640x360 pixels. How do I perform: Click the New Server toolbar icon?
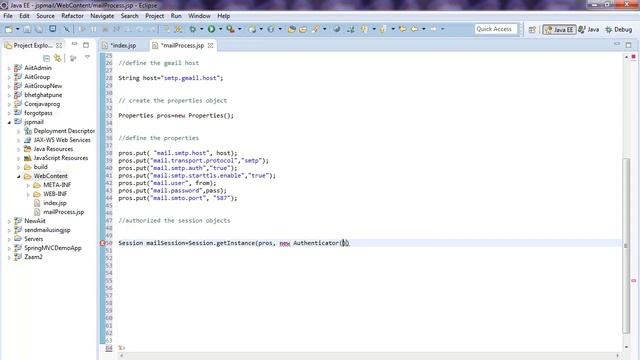pos(252,29)
